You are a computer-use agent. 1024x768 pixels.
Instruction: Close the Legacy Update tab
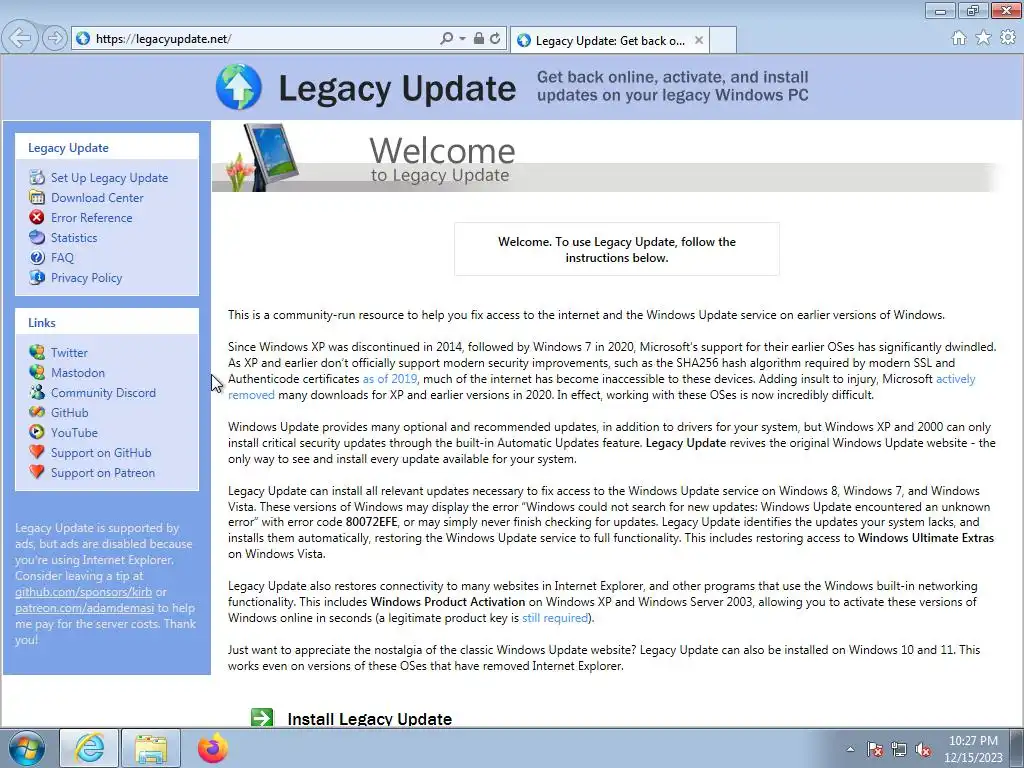(x=699, y=40)
